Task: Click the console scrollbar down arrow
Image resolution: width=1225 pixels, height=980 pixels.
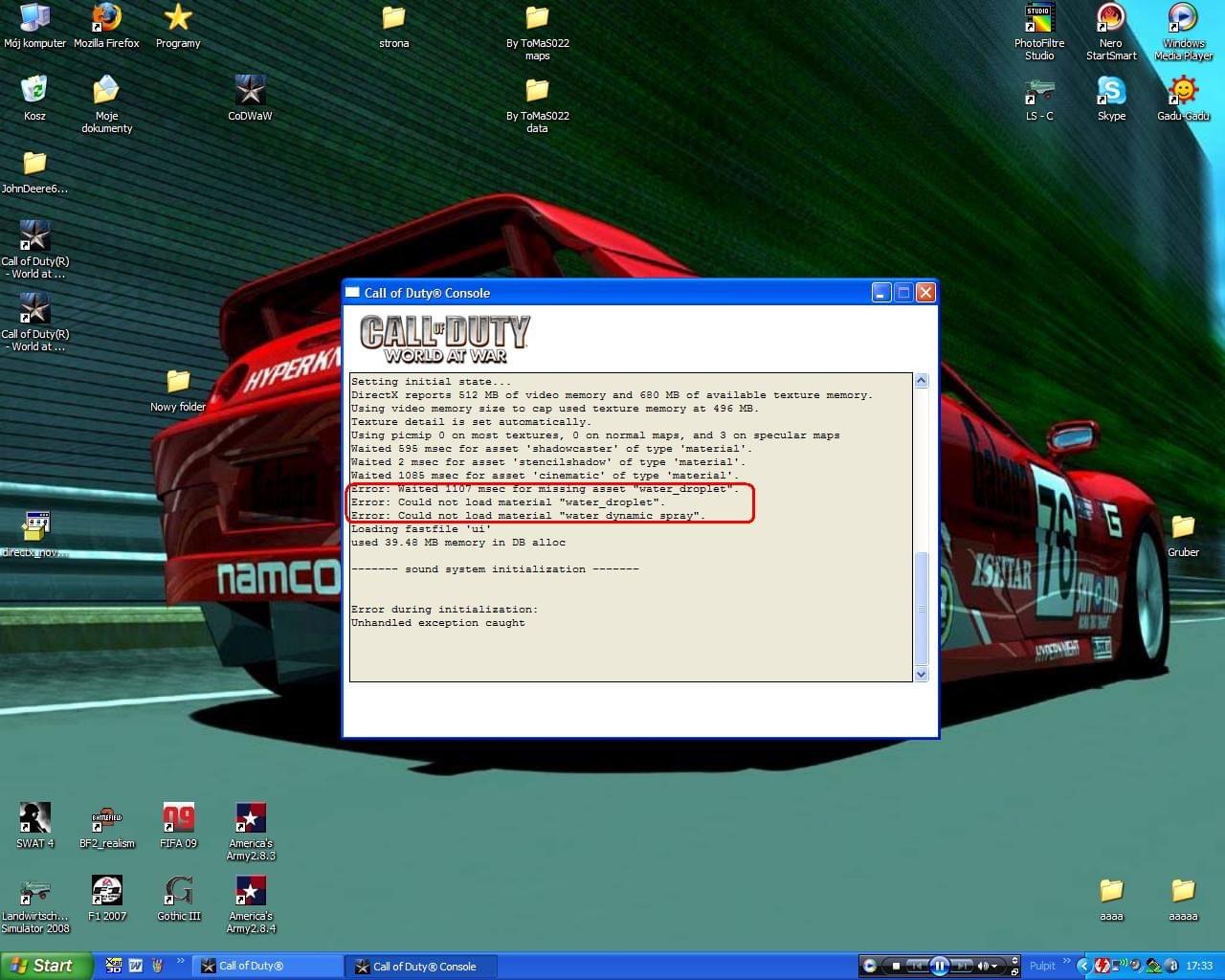Action: pyautogui.click(x=921, y=675)
